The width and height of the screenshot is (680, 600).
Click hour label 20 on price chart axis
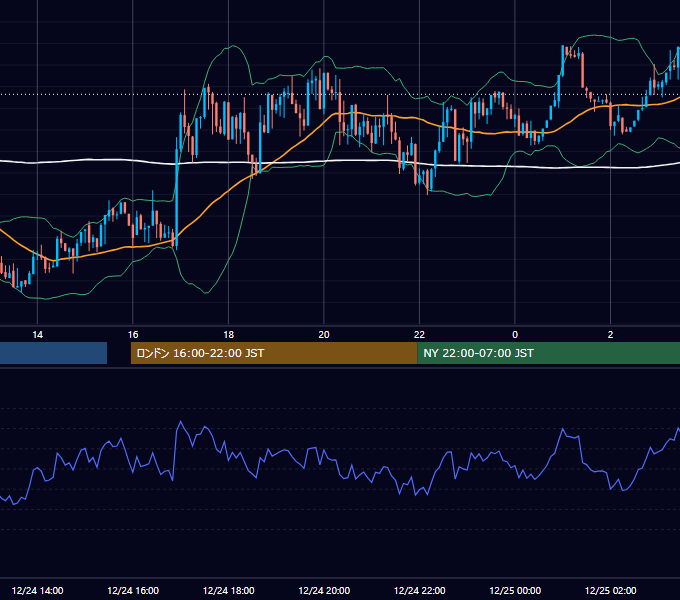324,335
